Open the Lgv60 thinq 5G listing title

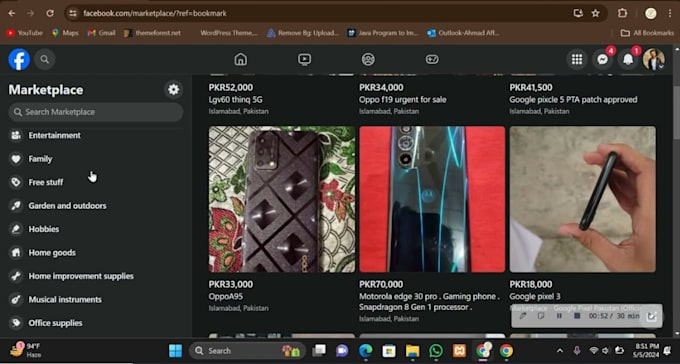(x=235, y=100)
